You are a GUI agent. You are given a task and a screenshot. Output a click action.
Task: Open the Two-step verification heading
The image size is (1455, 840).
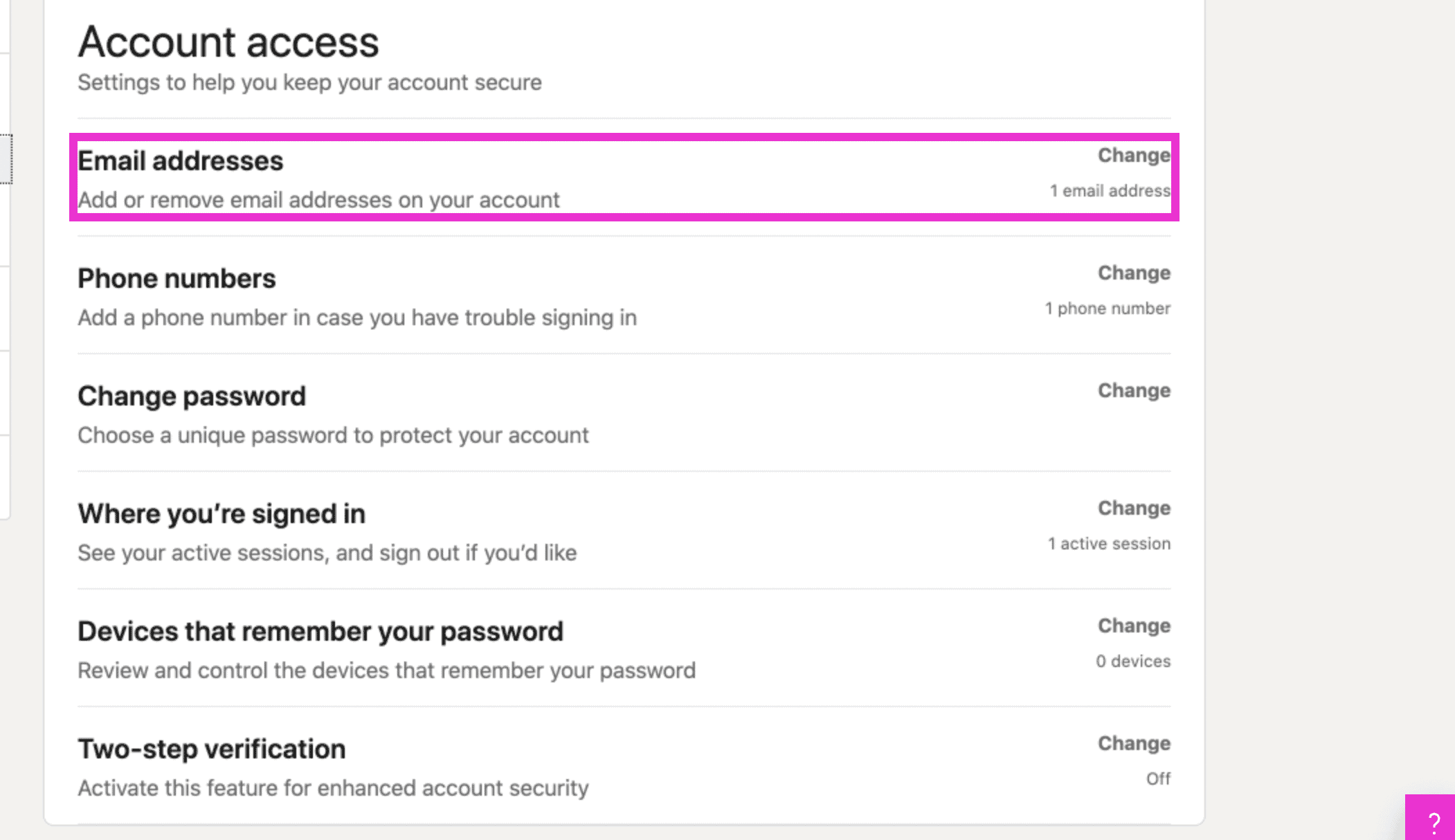tap(211, 749)
